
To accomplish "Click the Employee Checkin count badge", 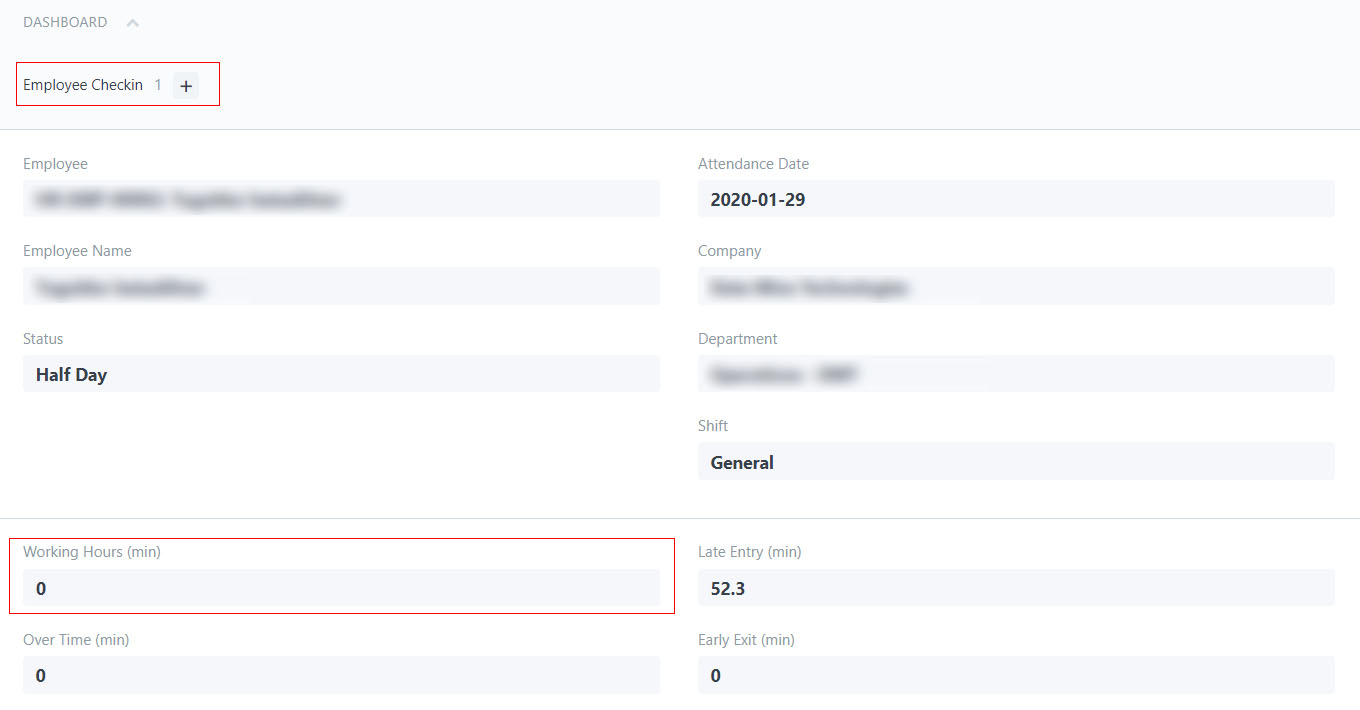I will 158,85.
